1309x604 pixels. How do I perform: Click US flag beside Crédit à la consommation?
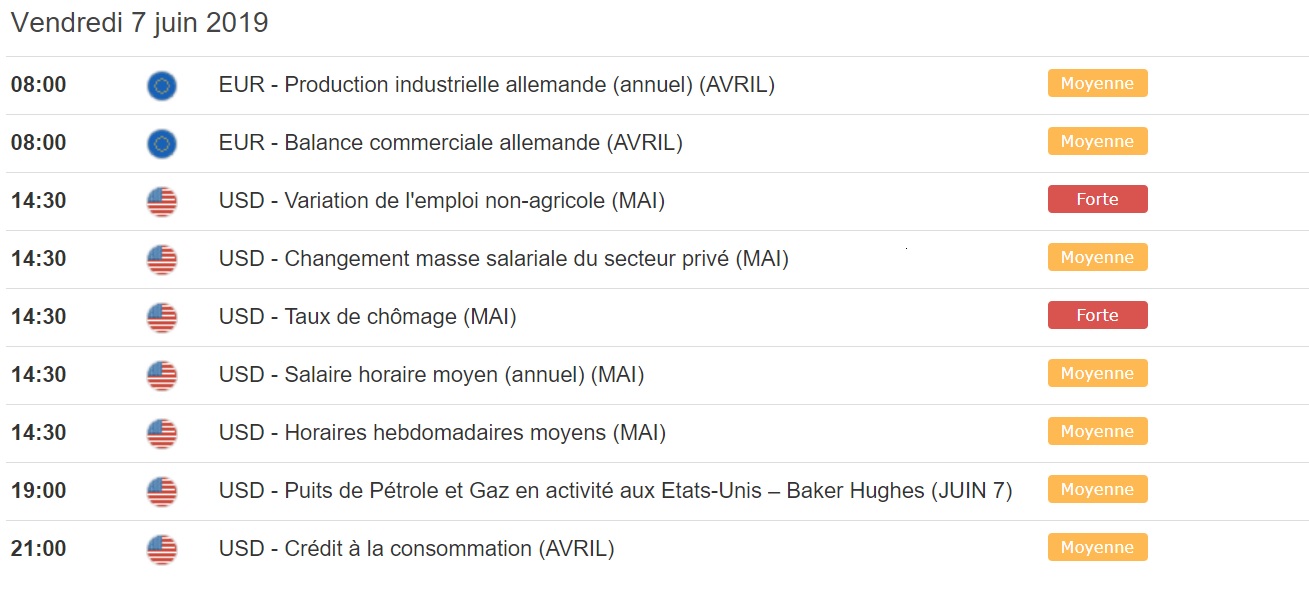[162, 550]
